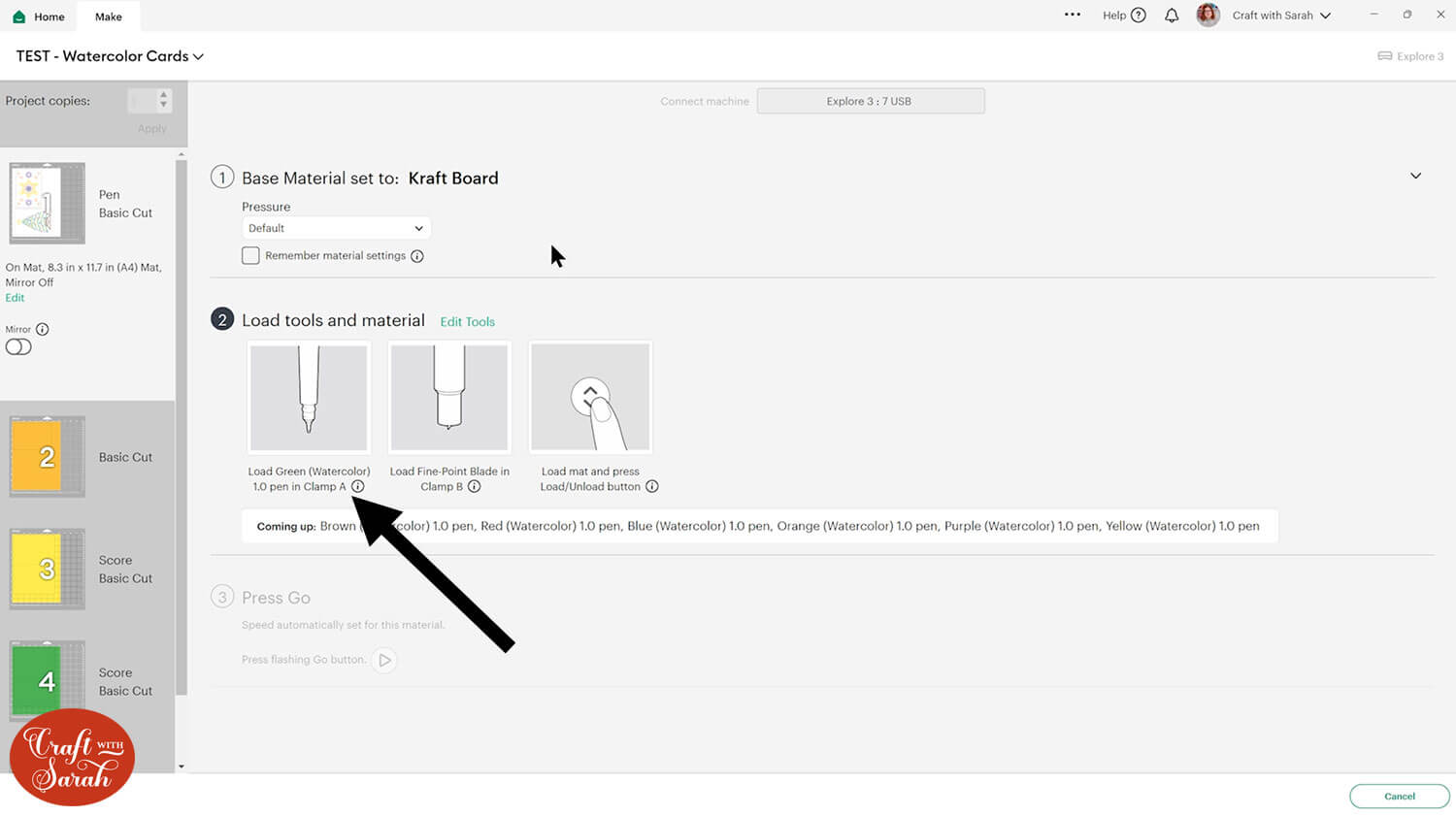The height and width of the screenshot is (816, 1456).
Task: Expand the project name dropdown
Action: (198, 56)
